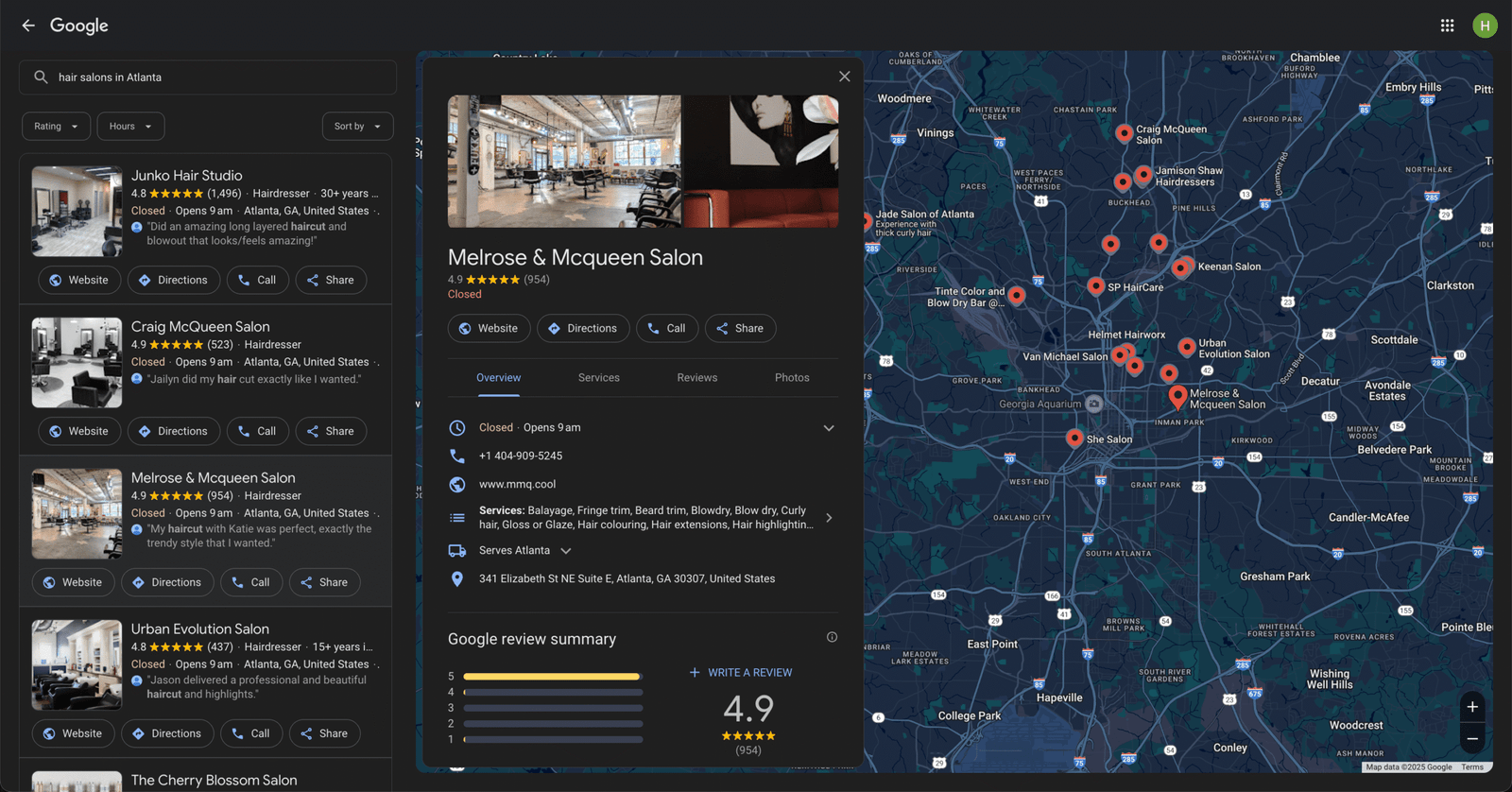Select the Jamison Shaw Hairdressers map pin
This screenshot has height=792, width=1512.
coord(1143,175)
